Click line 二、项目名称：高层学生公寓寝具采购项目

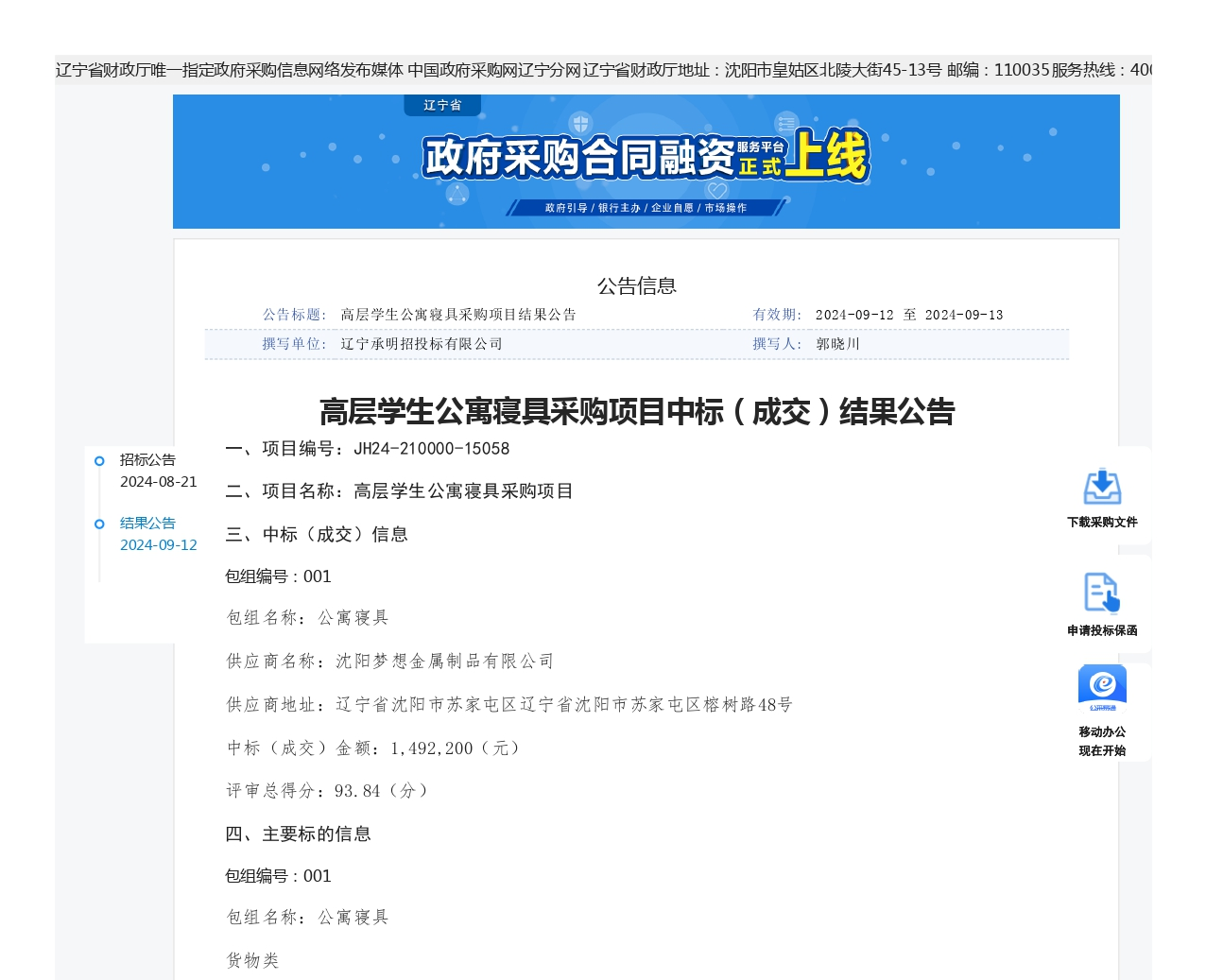[x=399, y=491]
